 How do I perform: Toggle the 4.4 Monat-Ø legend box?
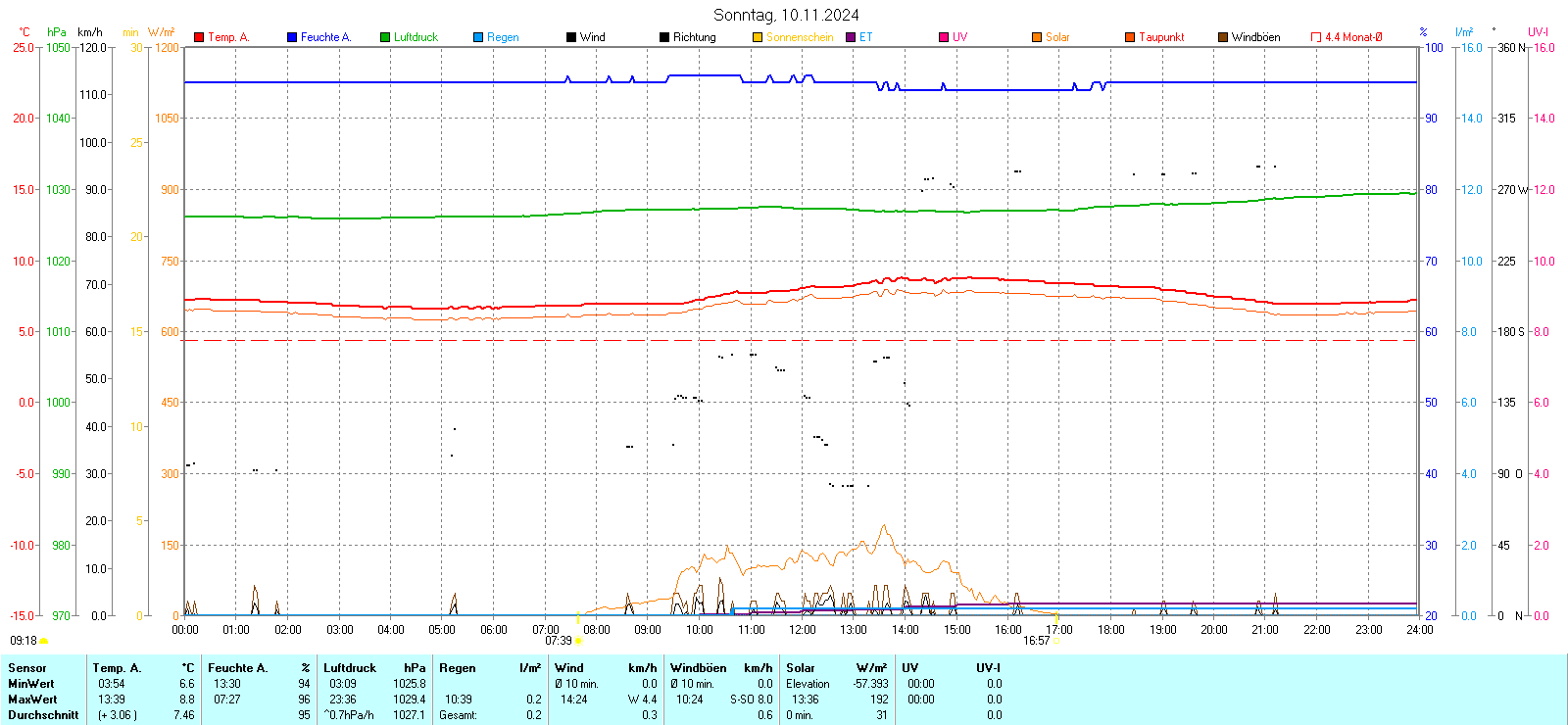1316,37
